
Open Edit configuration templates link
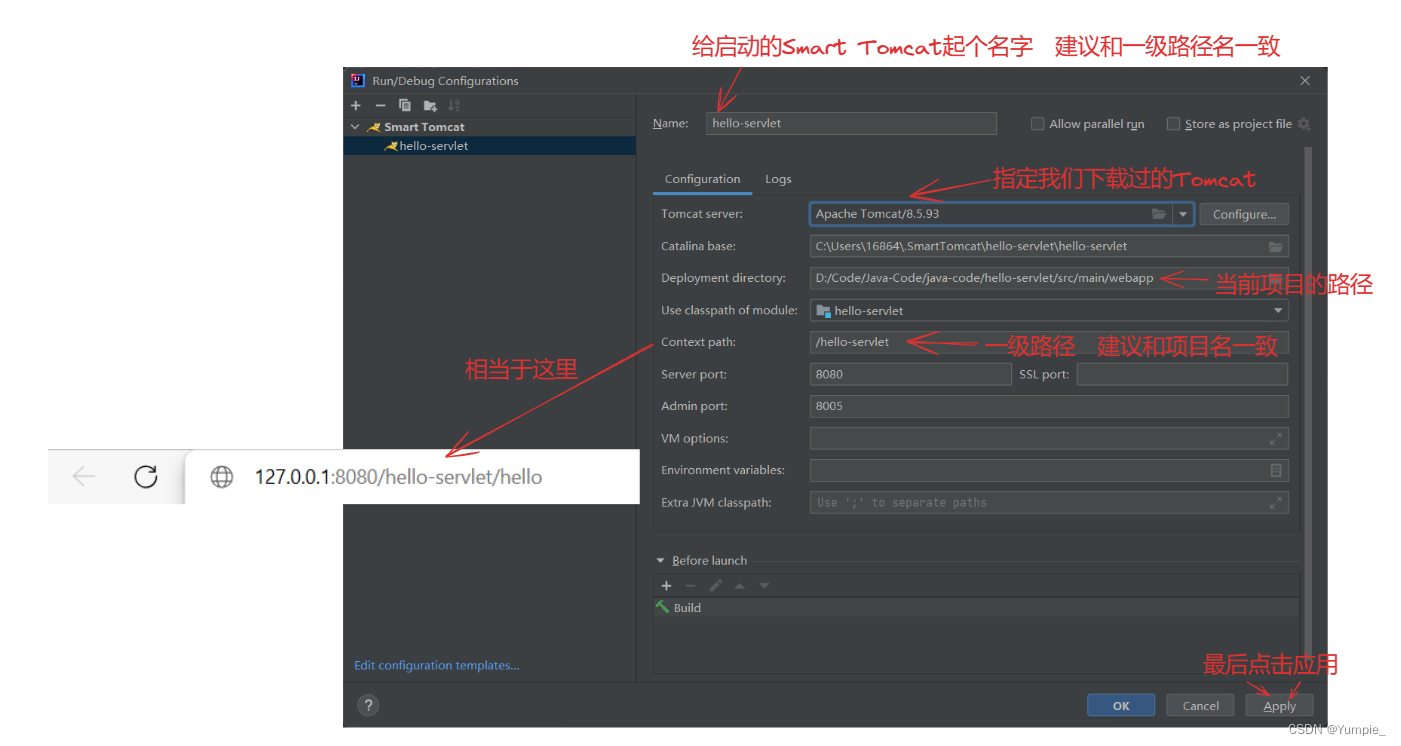(437, 665)
